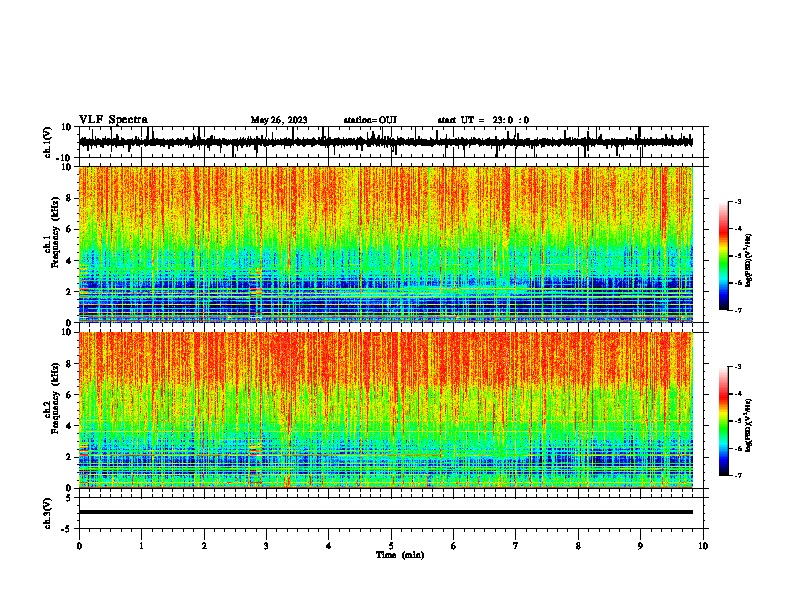
Task: Click time axis tick label "7"
Action: coord(516,546)
